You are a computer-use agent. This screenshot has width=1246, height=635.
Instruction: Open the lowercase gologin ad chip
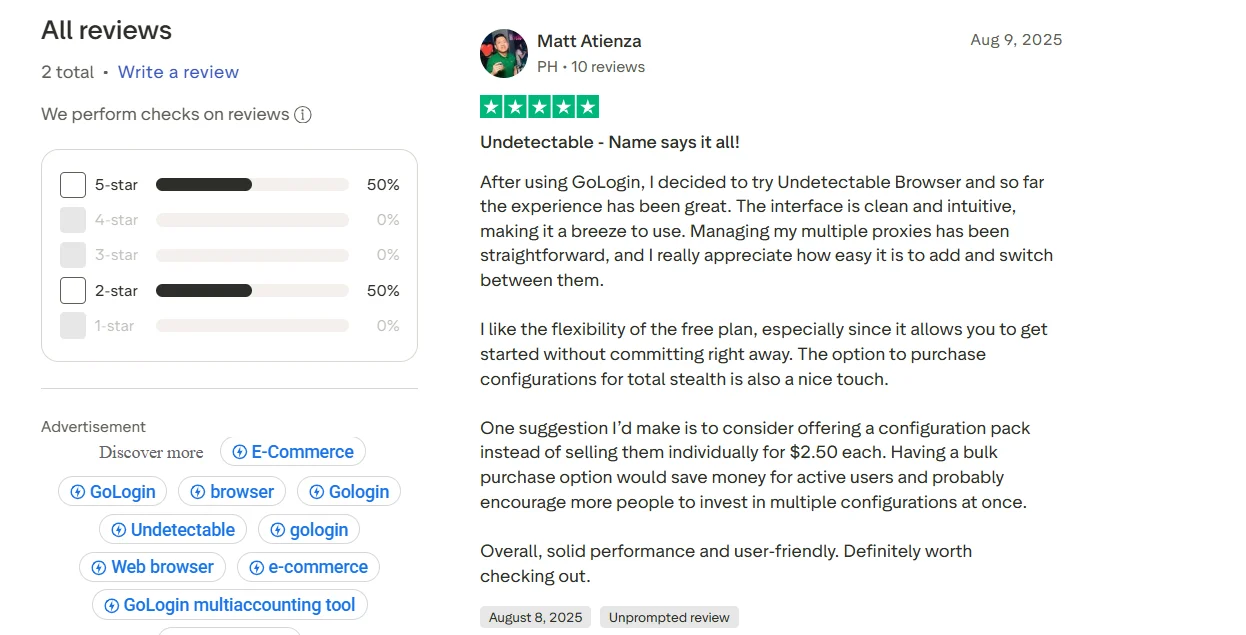tap(309, 530)
